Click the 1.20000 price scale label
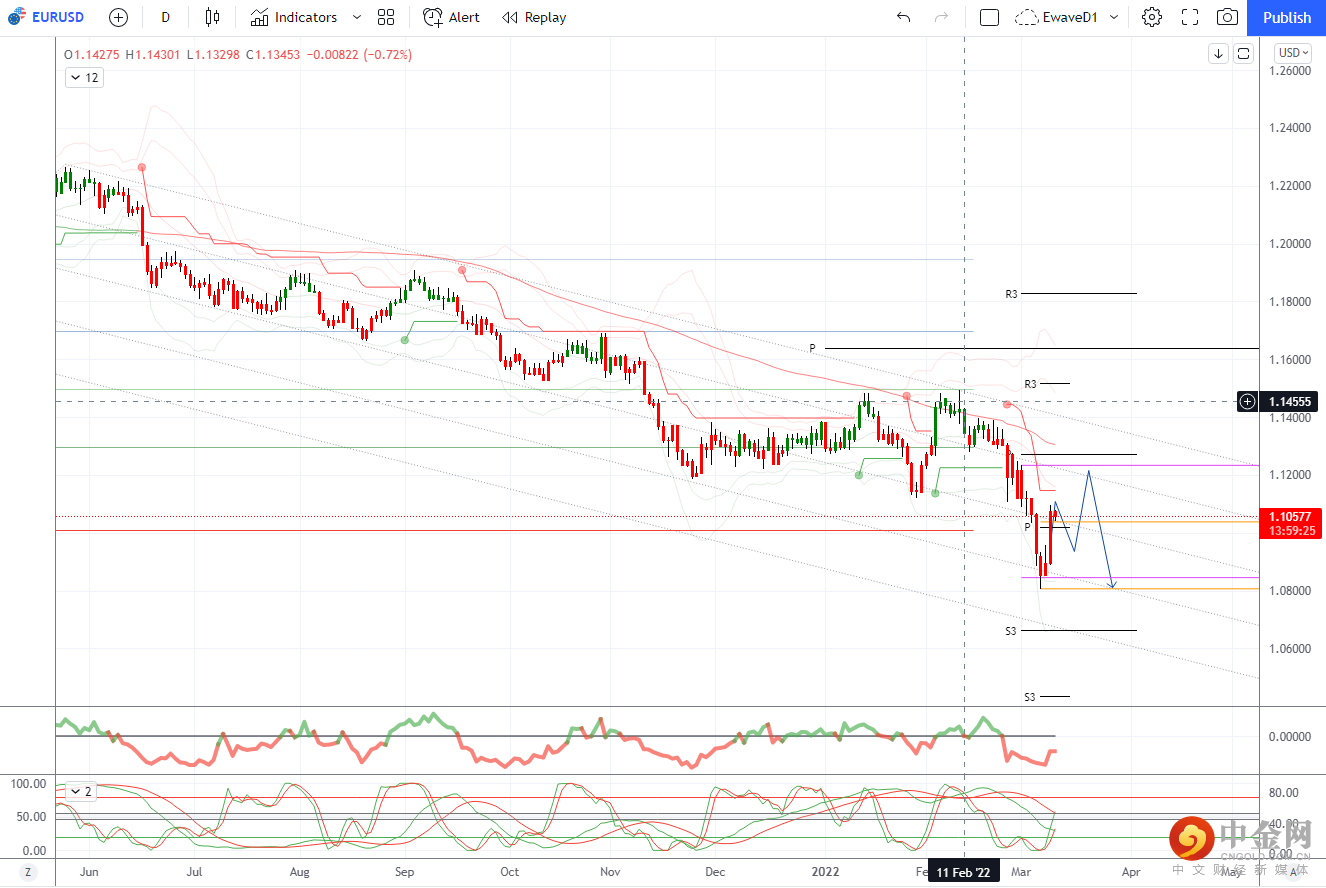The height and width of the screenshot is (888, 1326). [x=1290, y=244]
